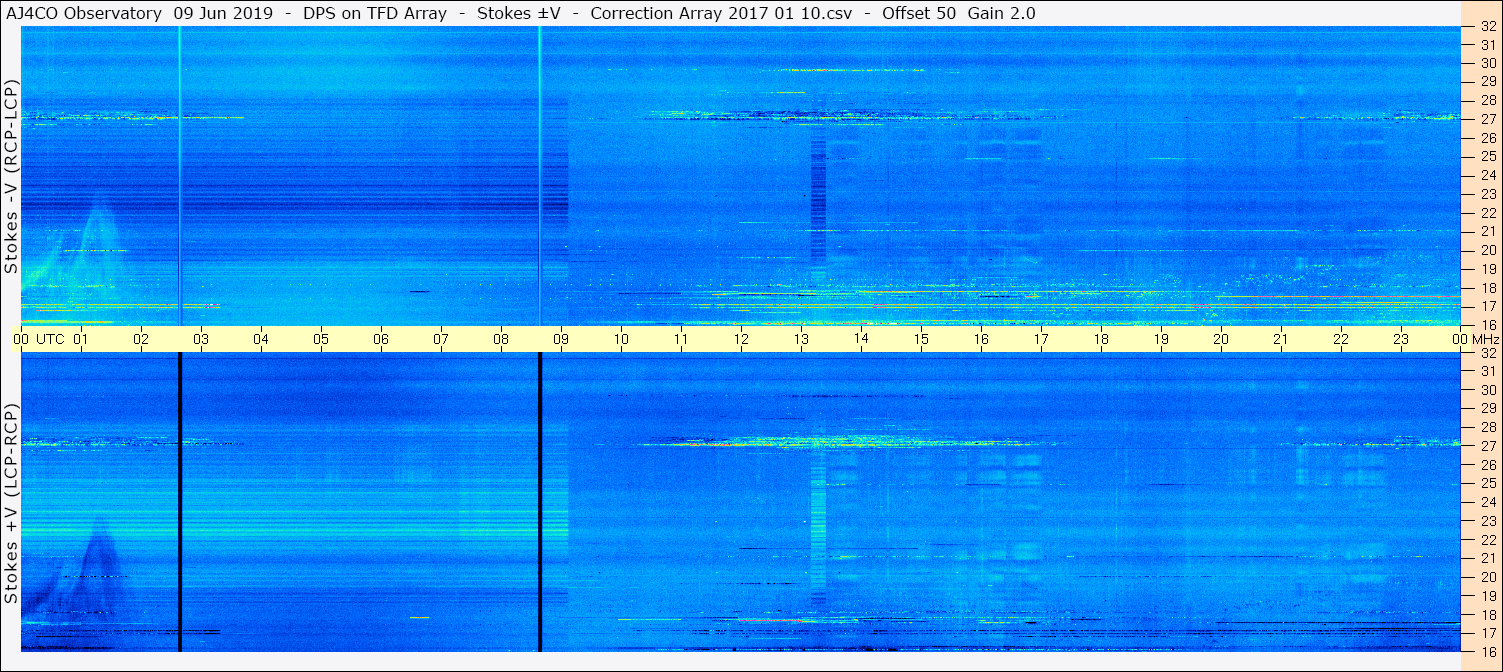Click the 'AJ4CO Observatory' title text
Image resolution: width=1503 pixels, height=672 pixels.
[85, 13]
